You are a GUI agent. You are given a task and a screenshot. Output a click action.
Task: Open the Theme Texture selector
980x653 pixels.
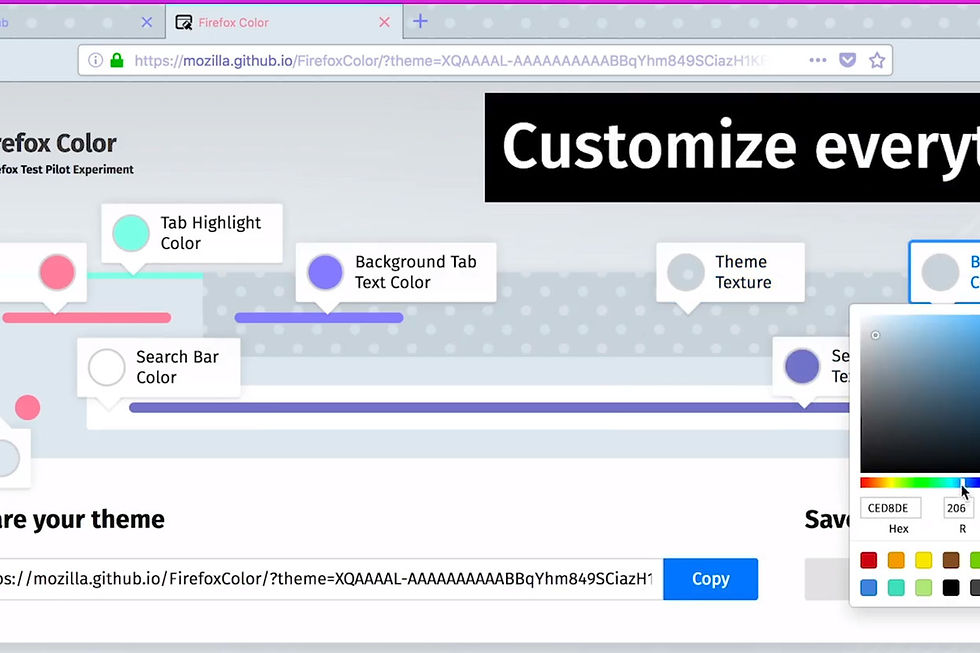685,271
